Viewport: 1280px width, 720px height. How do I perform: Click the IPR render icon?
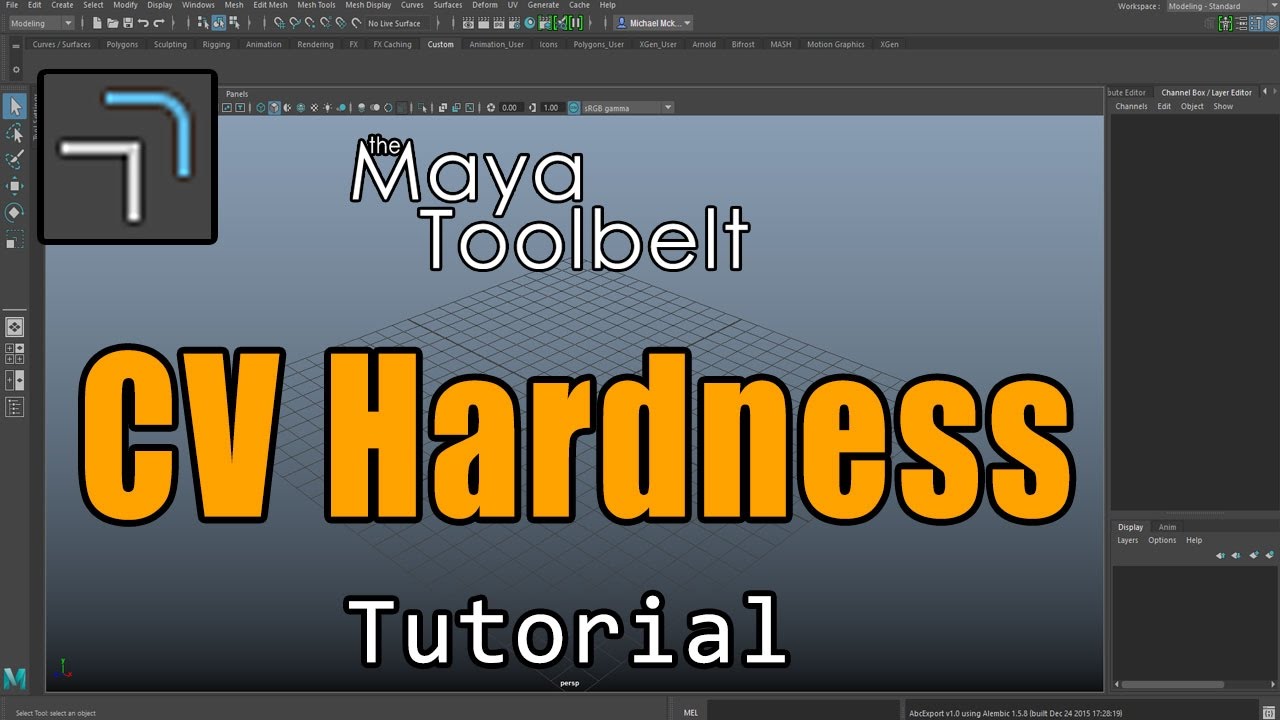tap(498, 23)
